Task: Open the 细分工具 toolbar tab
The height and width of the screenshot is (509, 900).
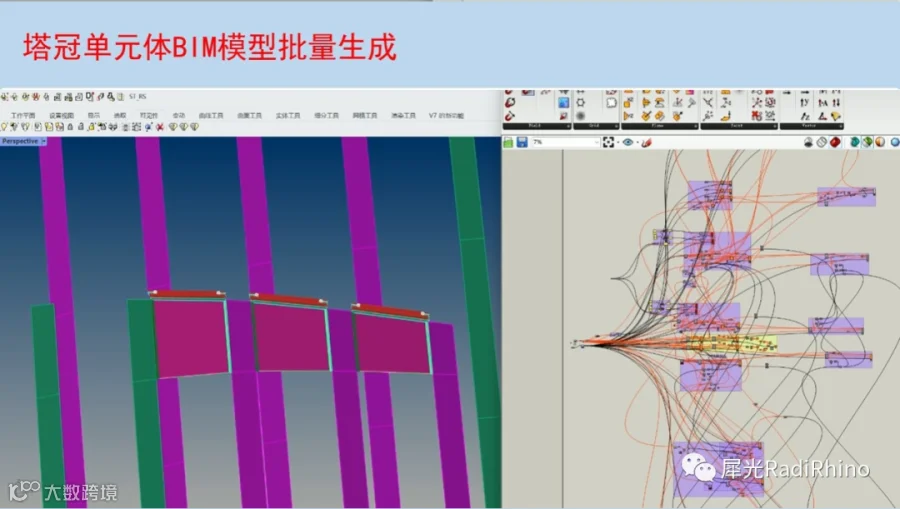Action: pyautogui.click(x=326, y=115)
